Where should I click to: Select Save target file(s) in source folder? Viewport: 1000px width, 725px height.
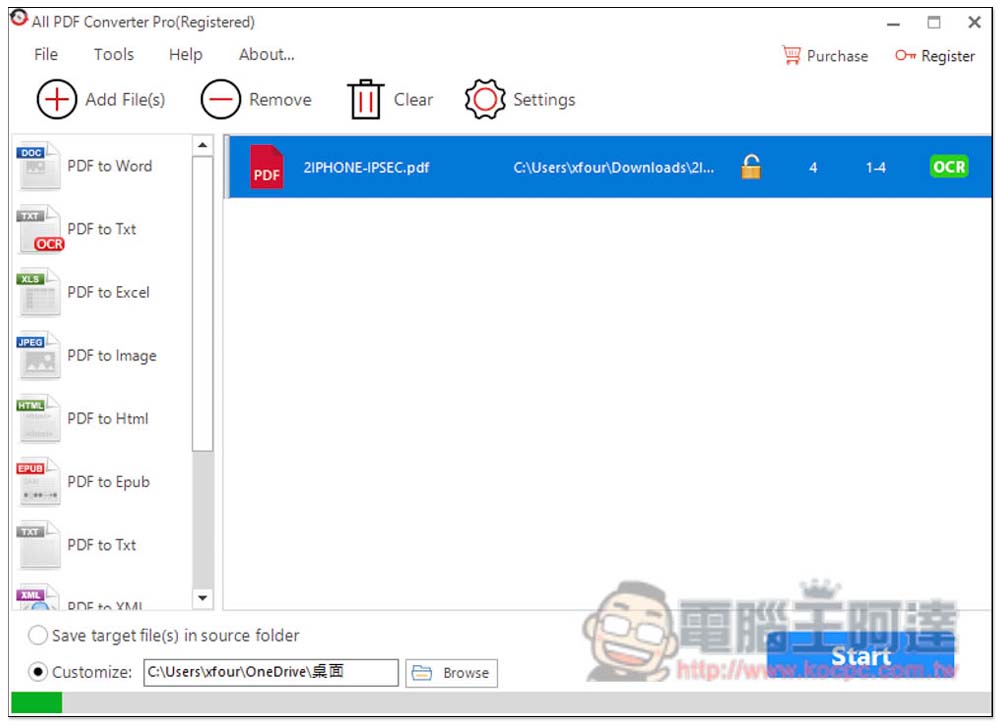click(38, 635)
